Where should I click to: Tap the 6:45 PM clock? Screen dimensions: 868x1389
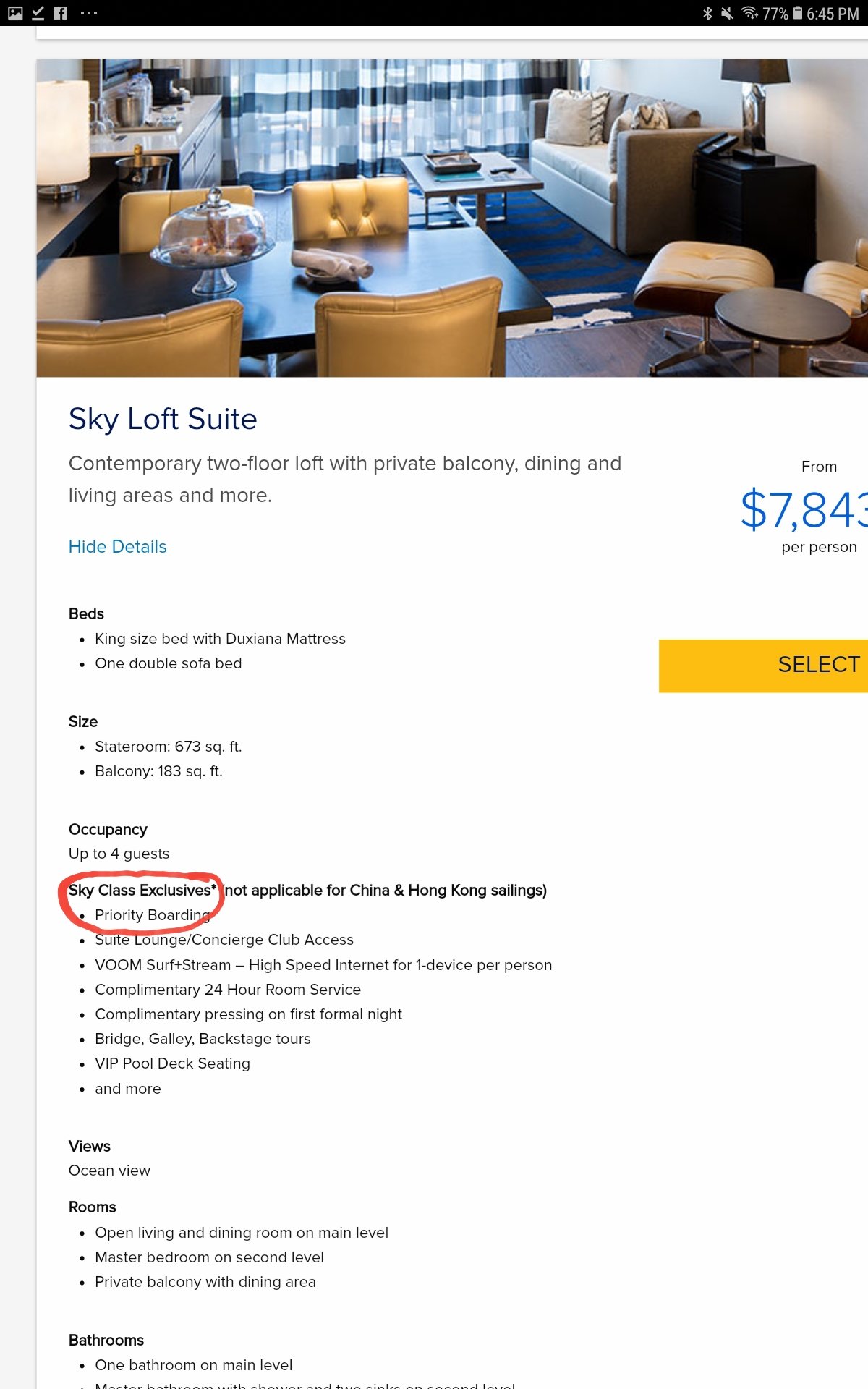click(833, 14)
